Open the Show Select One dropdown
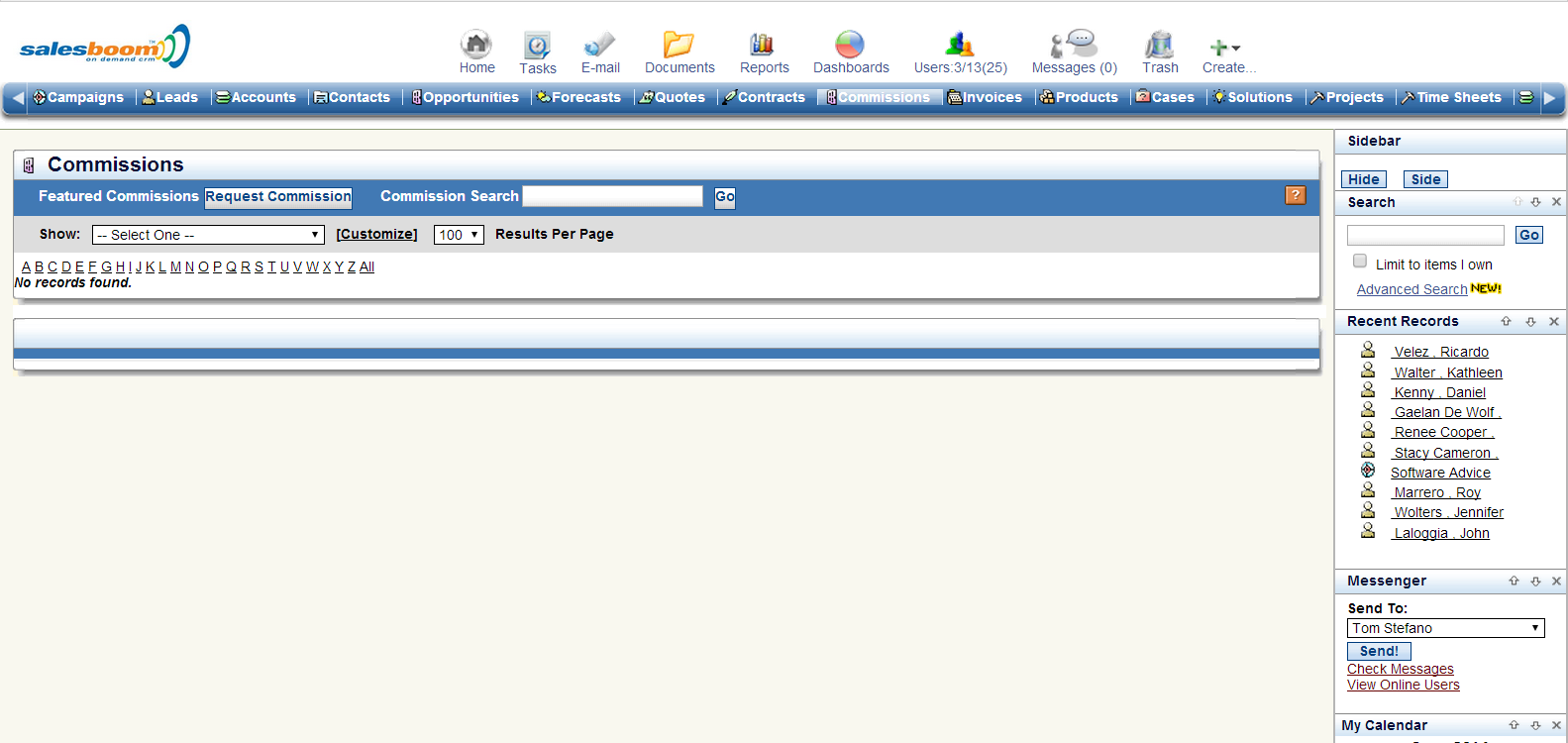 coord(208,235)
